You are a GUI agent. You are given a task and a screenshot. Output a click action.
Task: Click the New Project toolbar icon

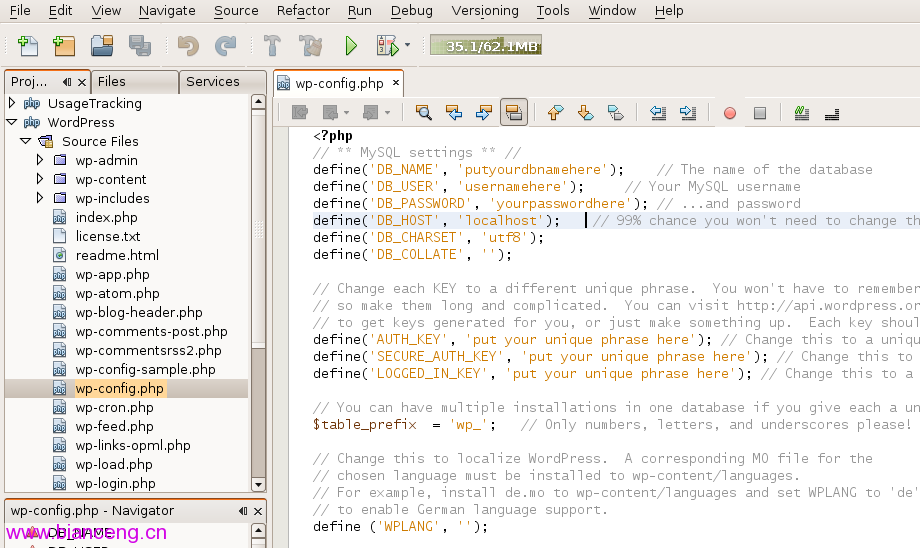coord(63,46)
